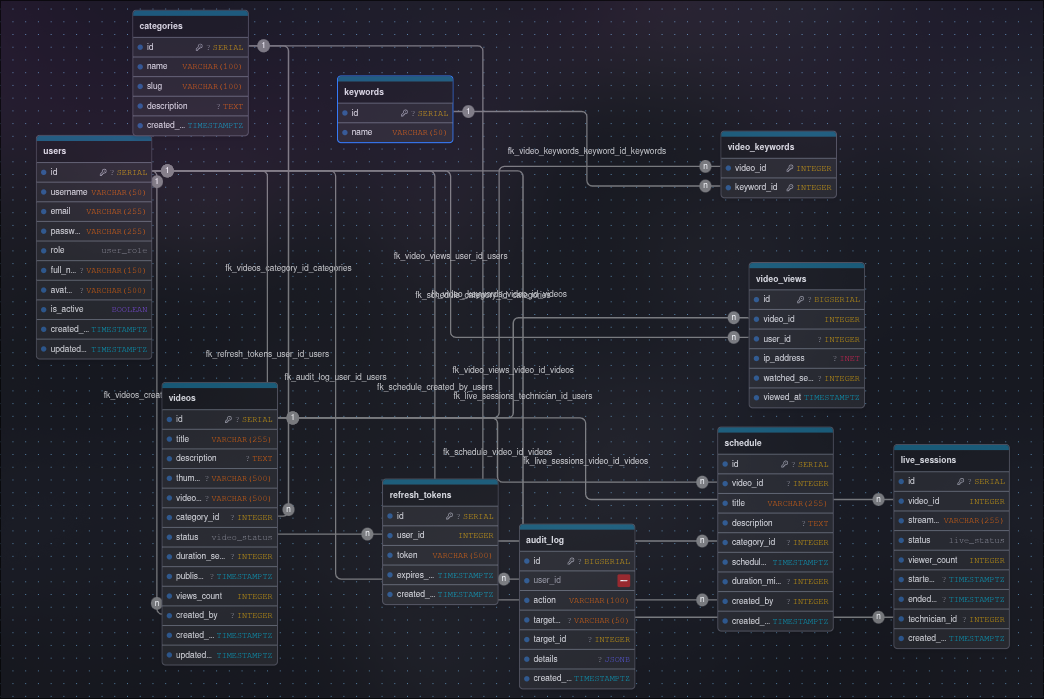Select the video_keywords table header
The width and height of the screenshot is (1044, 699).
click(778, 147)
